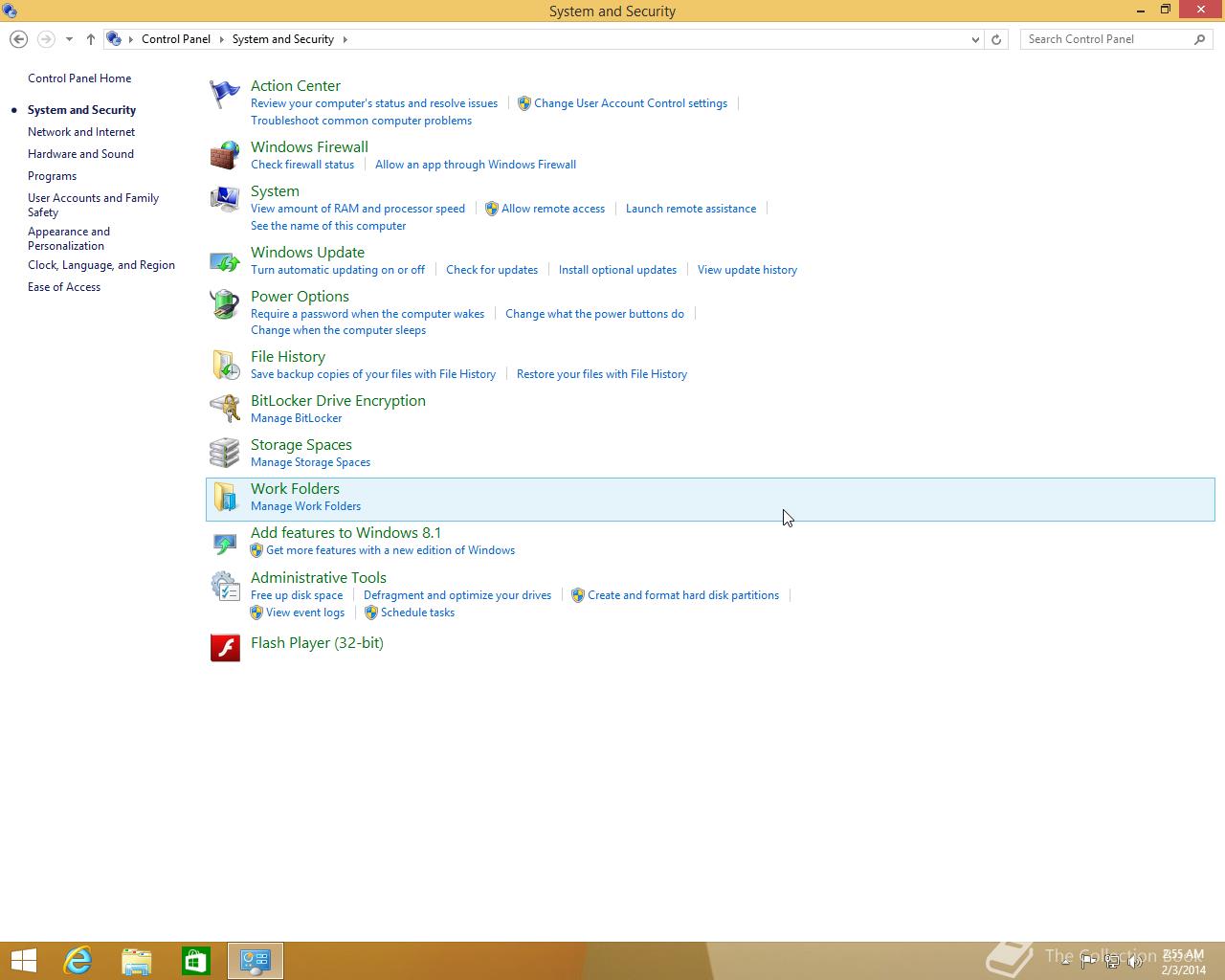Screen dimensions: 1225x980
Task: Select Network and Internet in sidebar
Action: 81,132
